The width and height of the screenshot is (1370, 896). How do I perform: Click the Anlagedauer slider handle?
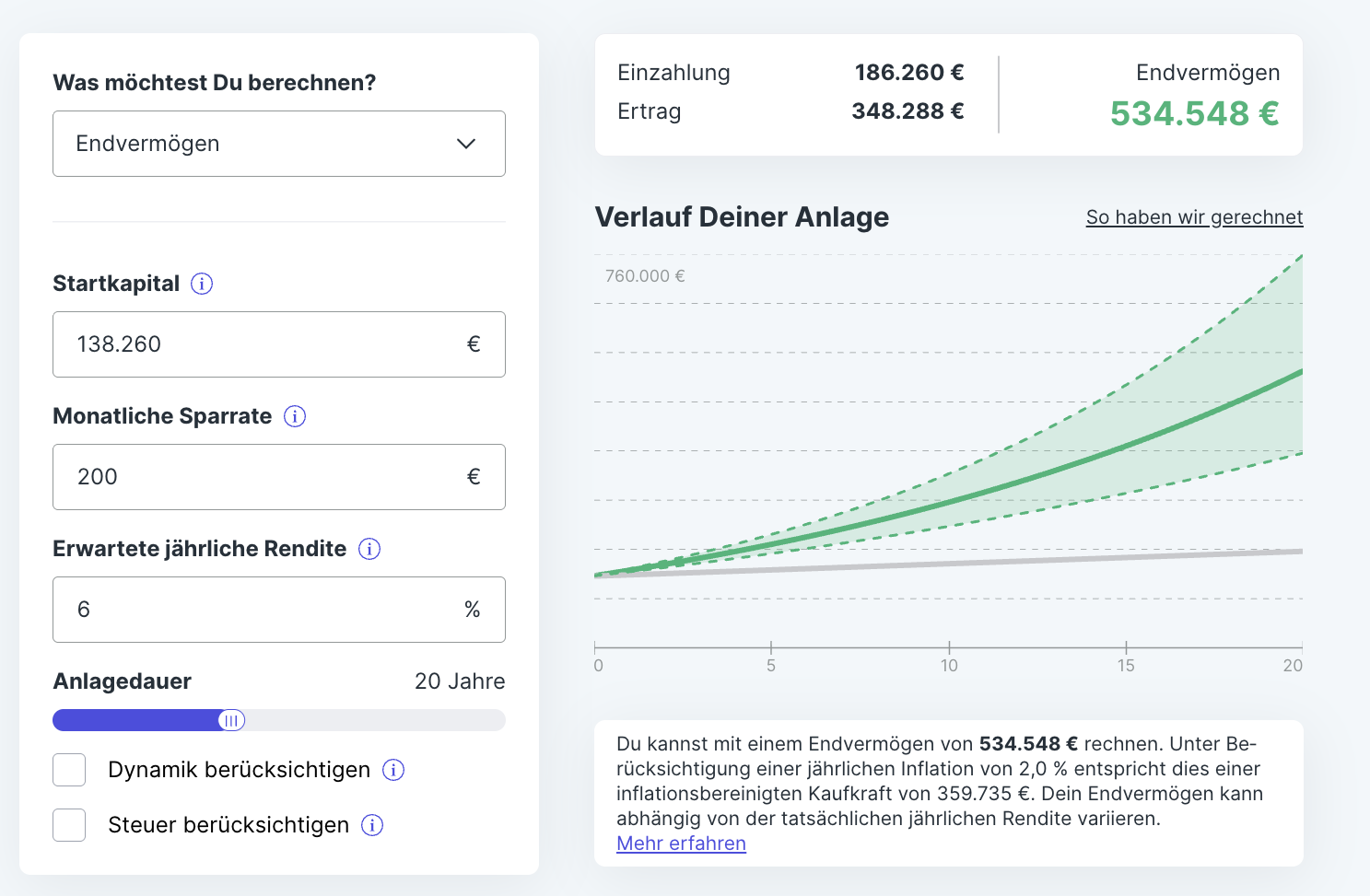pos(231,720)
